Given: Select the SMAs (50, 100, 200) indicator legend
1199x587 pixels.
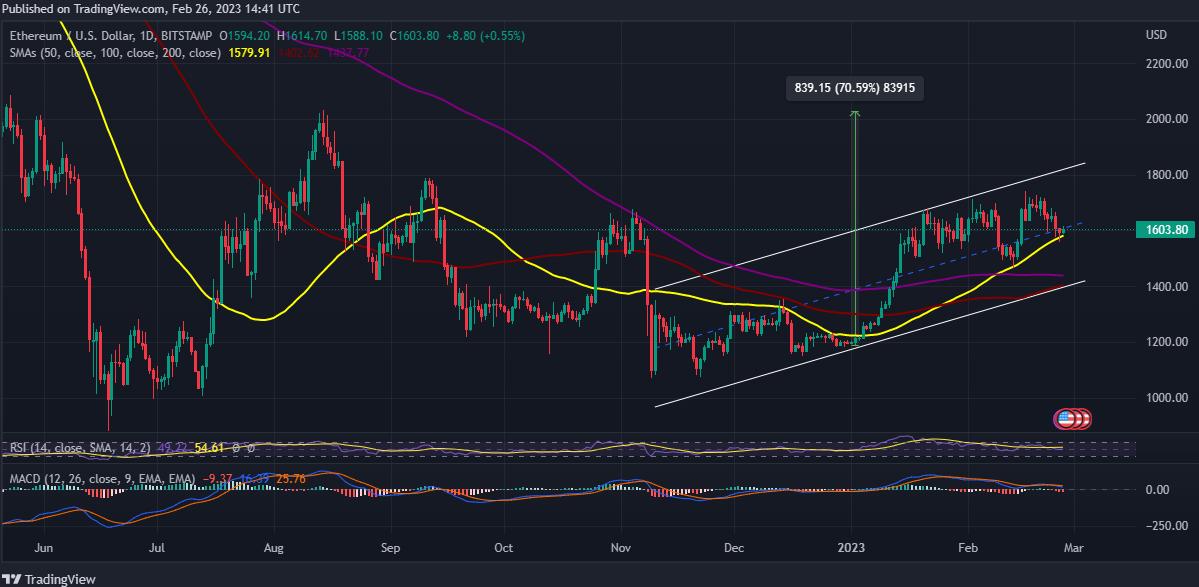Looking at the screenshot, I should (x=115, y=54).
